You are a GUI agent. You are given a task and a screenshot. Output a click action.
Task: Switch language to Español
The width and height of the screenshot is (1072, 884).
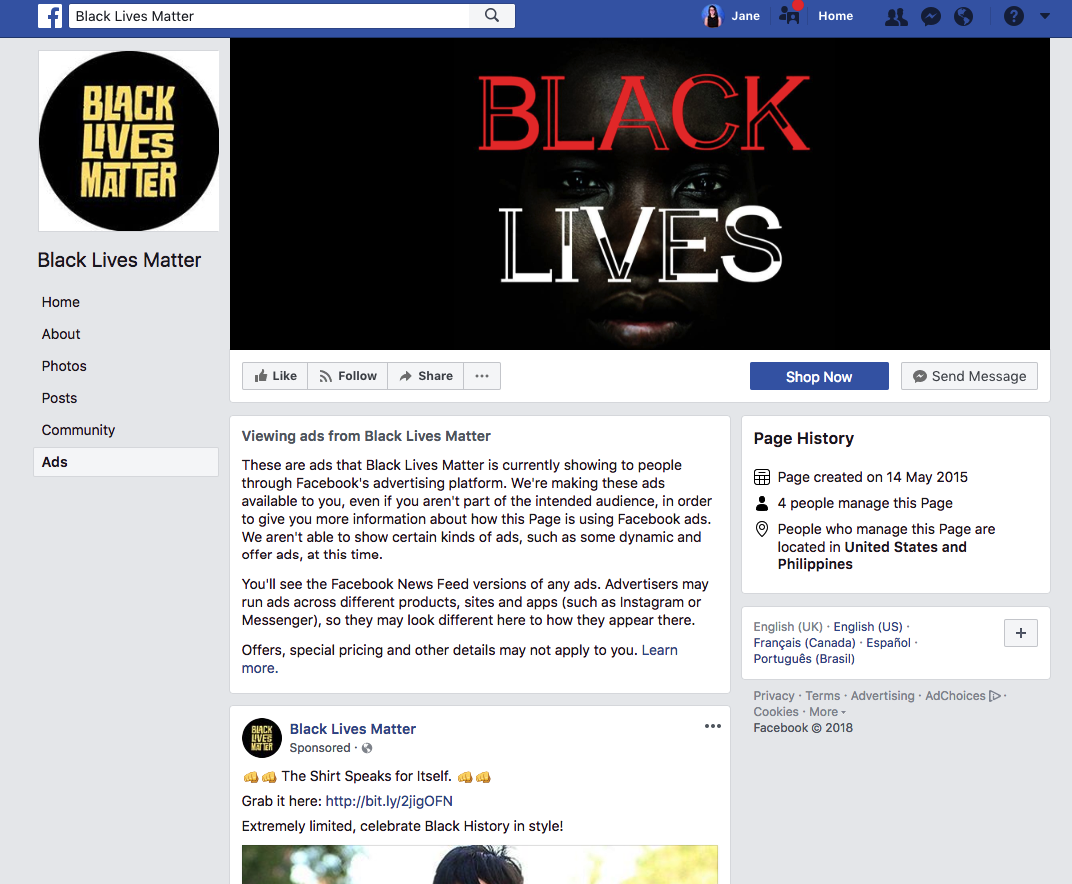click(888, 643)
